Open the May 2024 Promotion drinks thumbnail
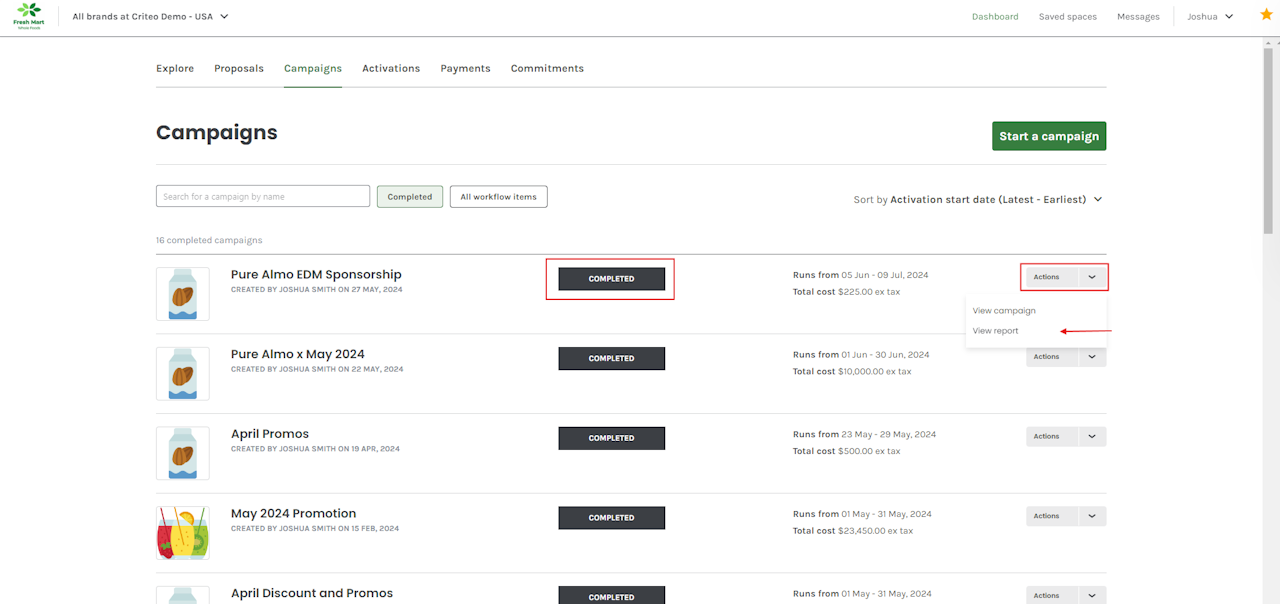 183,533
